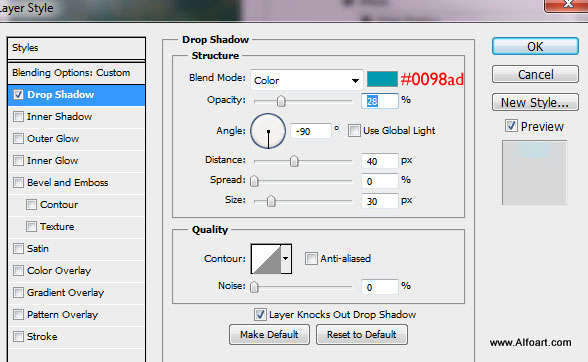This screenshot has height=362, width=588.
Task: Turn on Bevel and Emboss checkbox
Action: coord(18,183)
